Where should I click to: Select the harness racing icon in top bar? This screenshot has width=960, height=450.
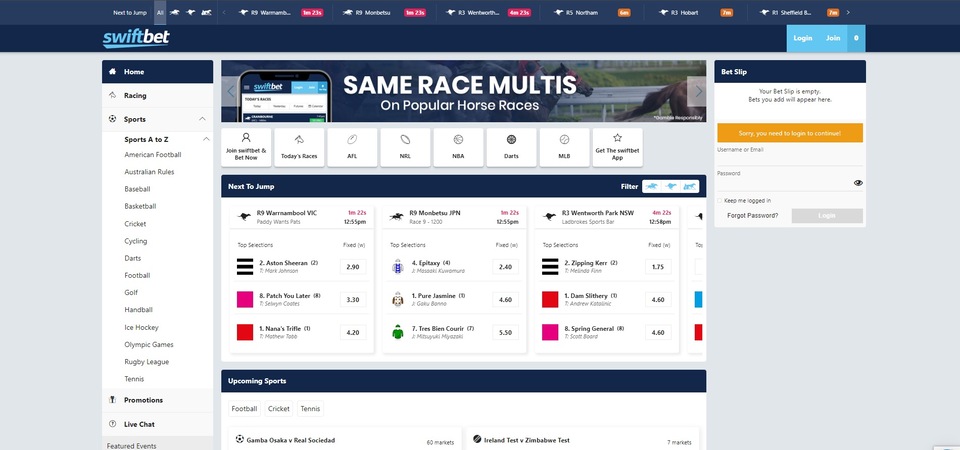206,12
